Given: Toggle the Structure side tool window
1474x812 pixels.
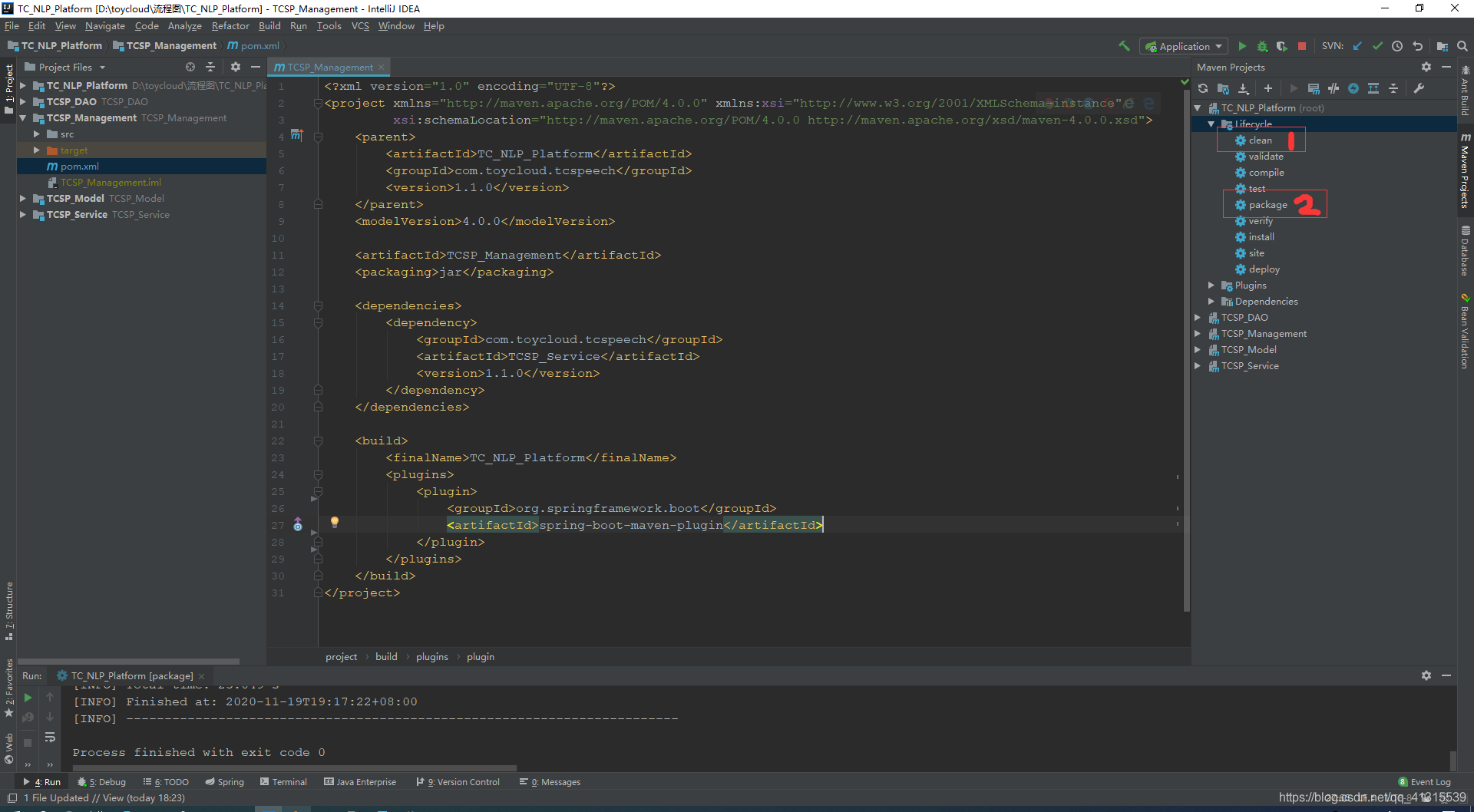Looking at the screenshot, I should (x=9, y=611).
